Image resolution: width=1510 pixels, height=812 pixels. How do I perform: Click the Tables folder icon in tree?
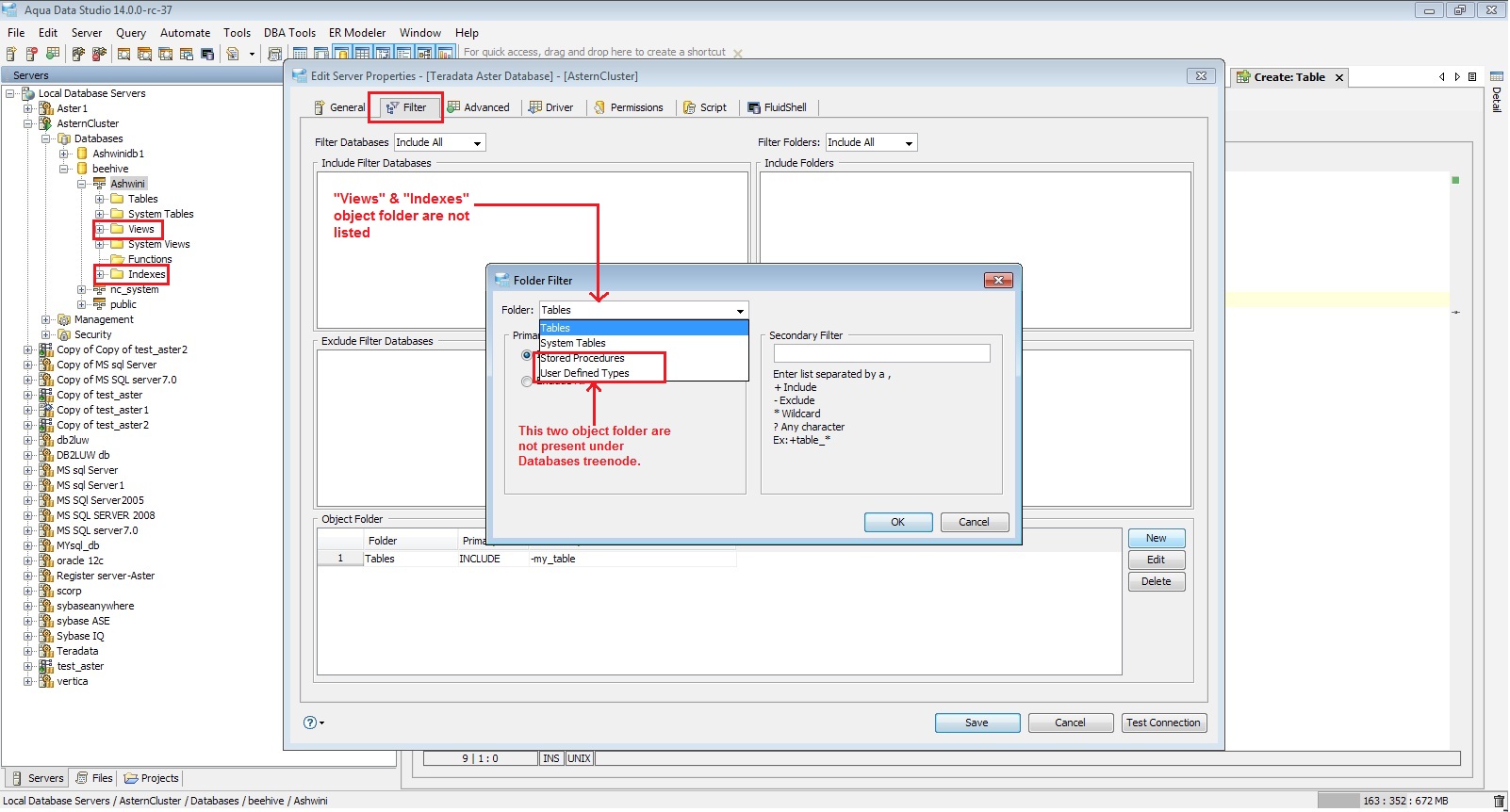[x=117, y=199]
